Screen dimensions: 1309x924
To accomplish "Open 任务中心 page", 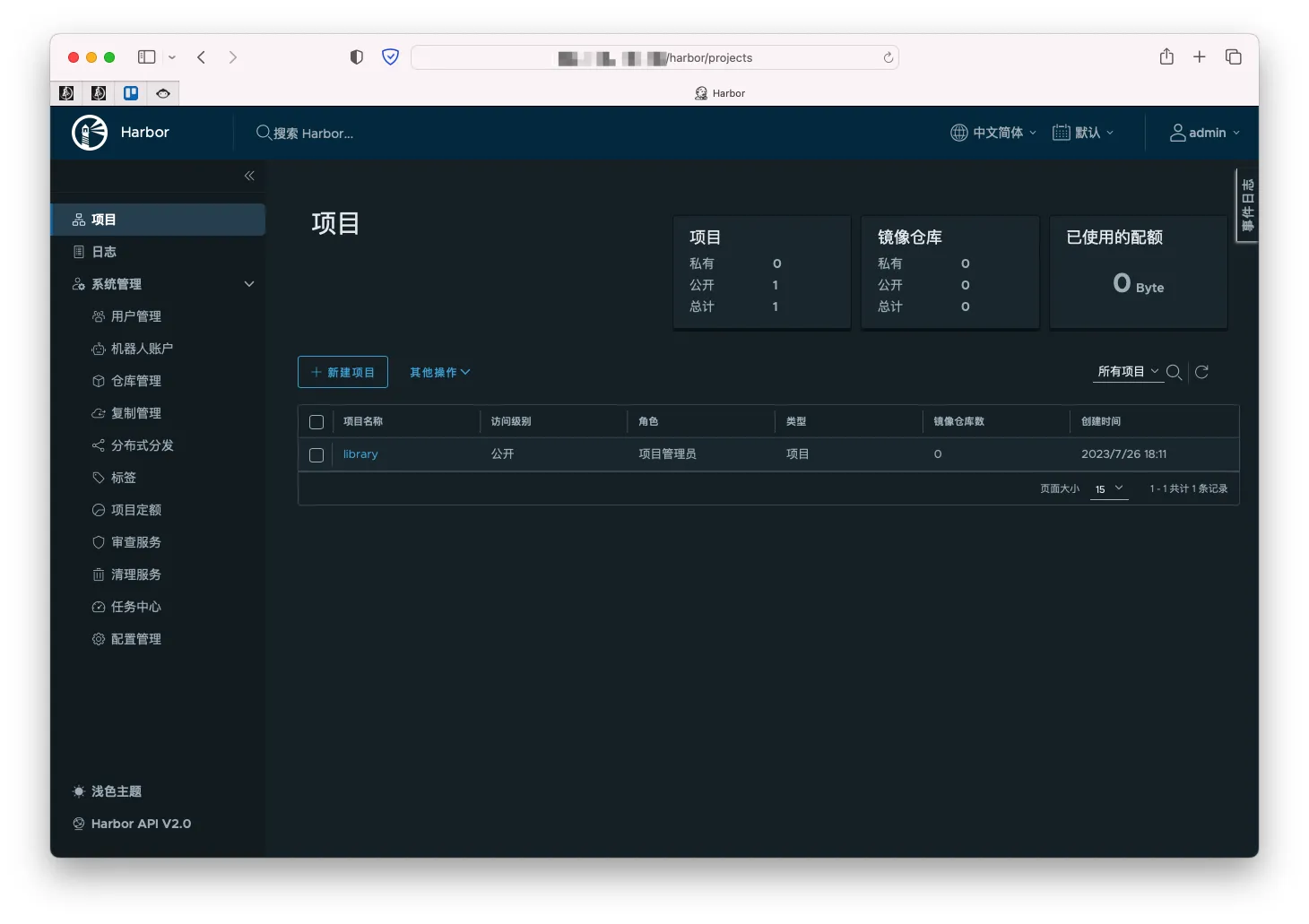I will (136, 607).
